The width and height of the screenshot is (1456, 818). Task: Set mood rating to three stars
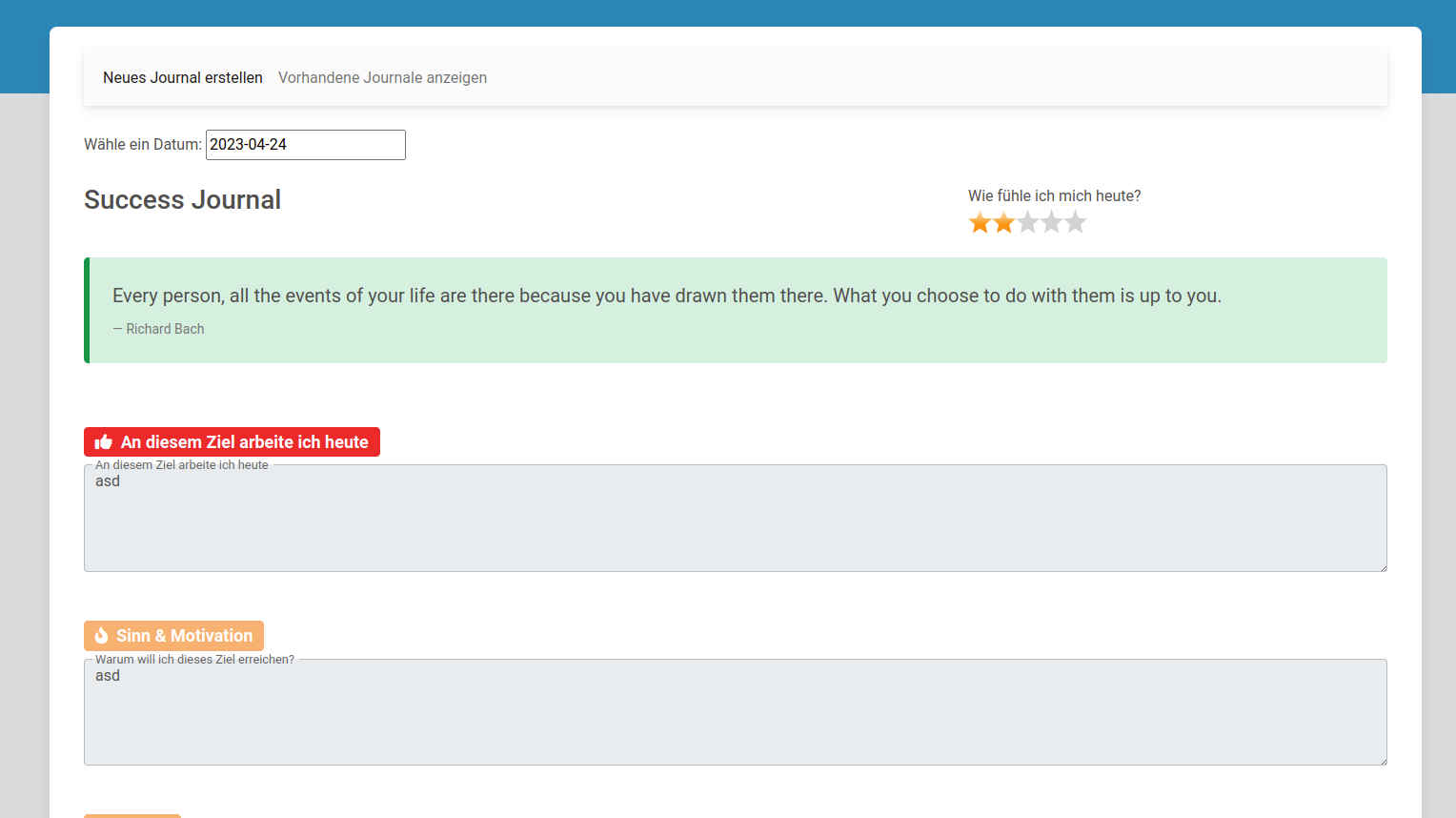click(1027, 223)
